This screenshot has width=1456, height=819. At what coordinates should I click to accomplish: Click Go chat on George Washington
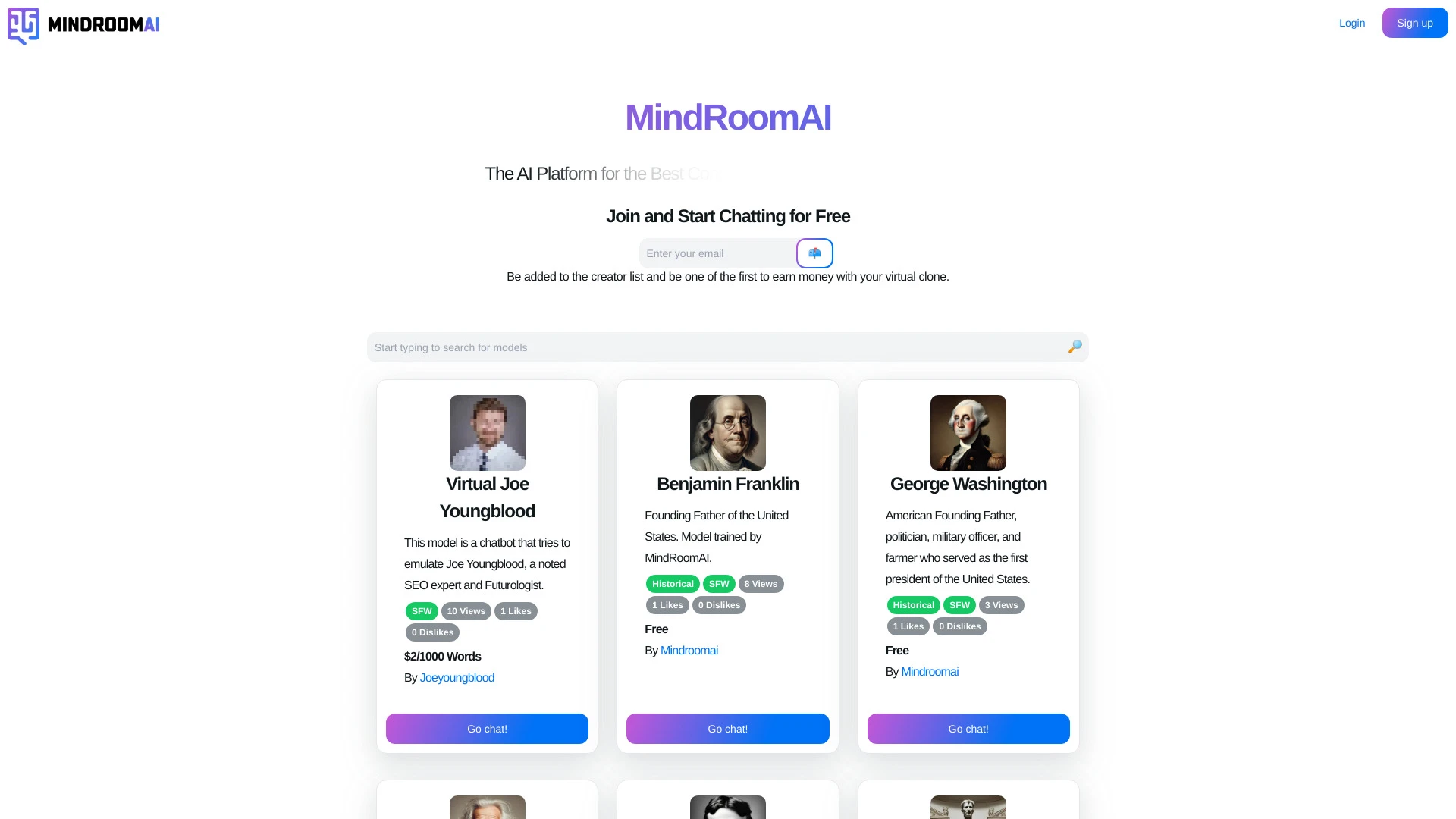968,728
